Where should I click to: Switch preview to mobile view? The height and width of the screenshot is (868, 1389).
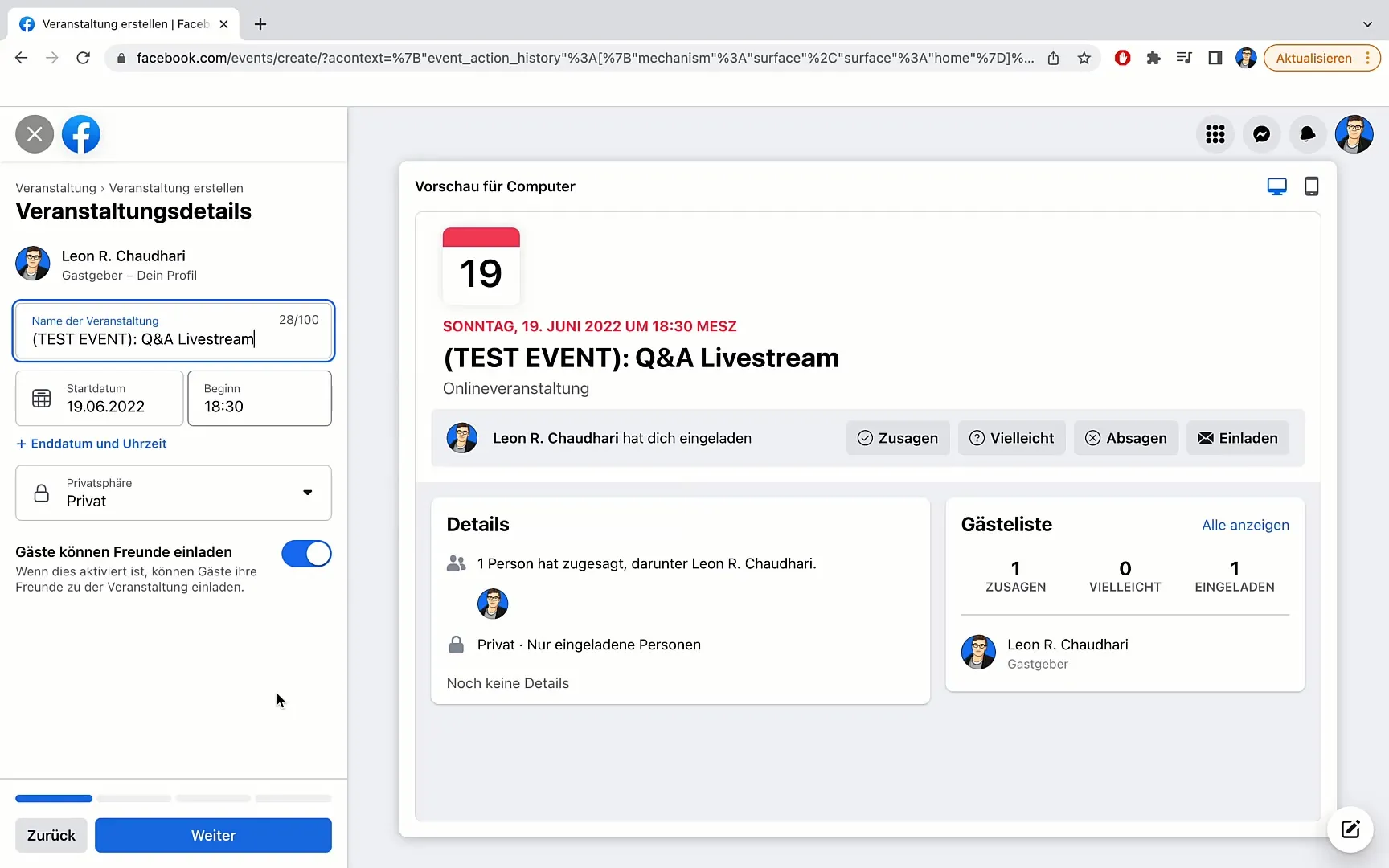tap(1311, 186)
